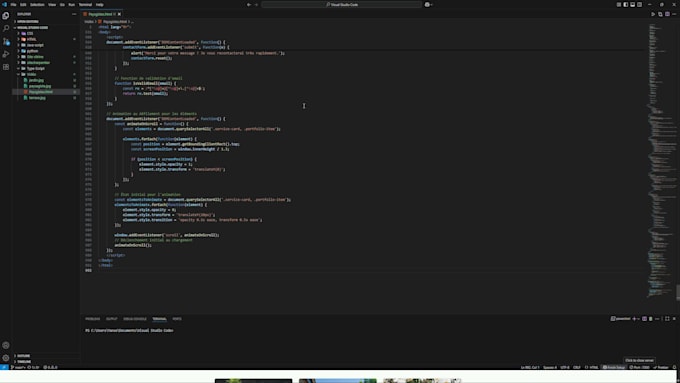Viewport: 680px width, 383px height.
Task: Click the editor minimap
Action: [661, 160]
